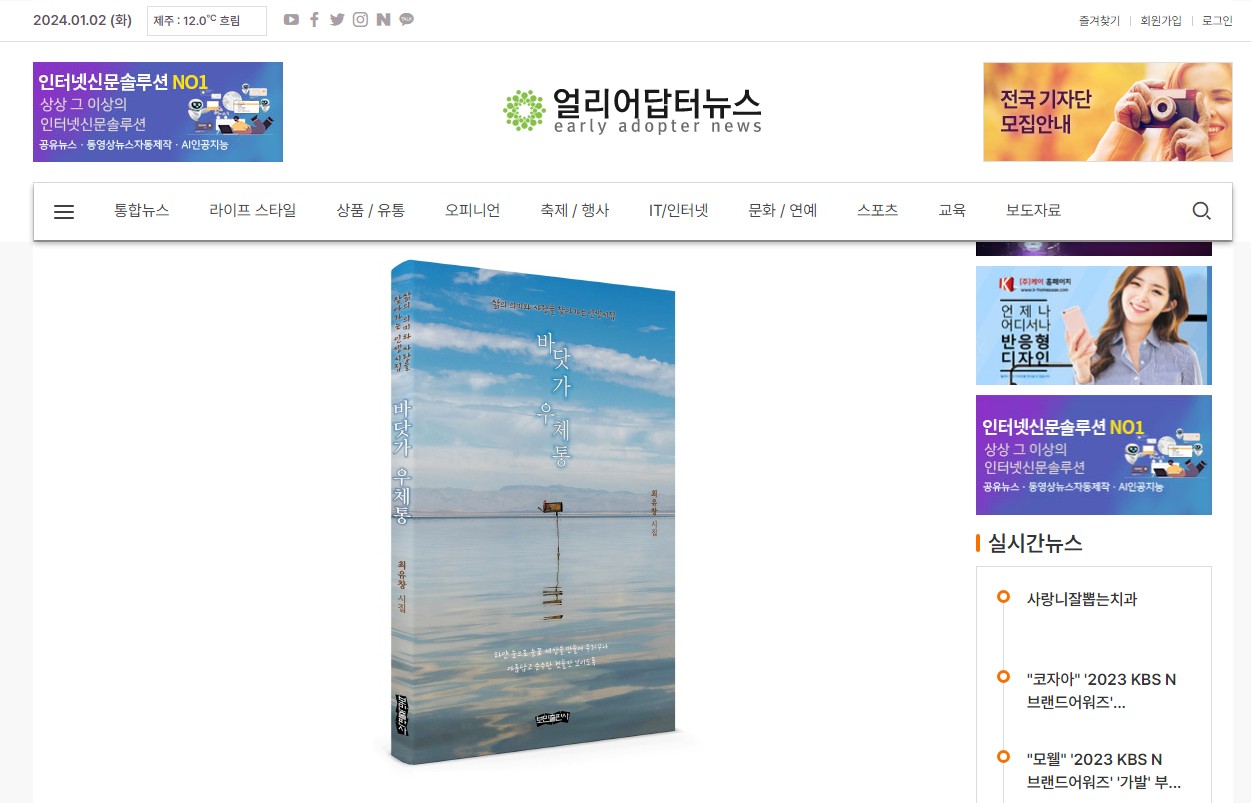Open the Twitter bird icon
Screen dimensions: 1251x803
coord(337,20)
